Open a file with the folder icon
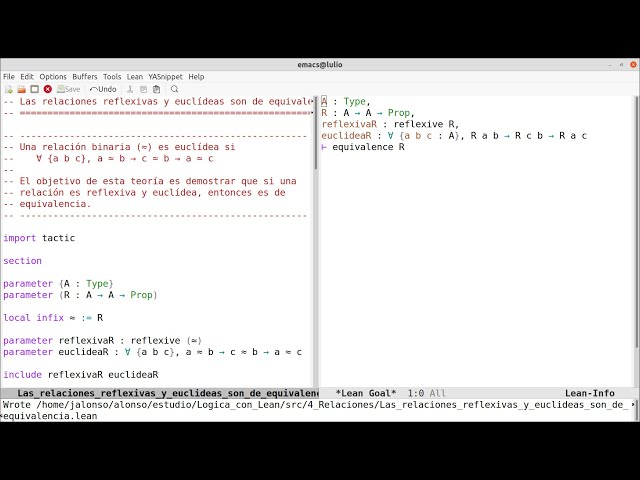 pyautogui.click(x=22, y=89)
